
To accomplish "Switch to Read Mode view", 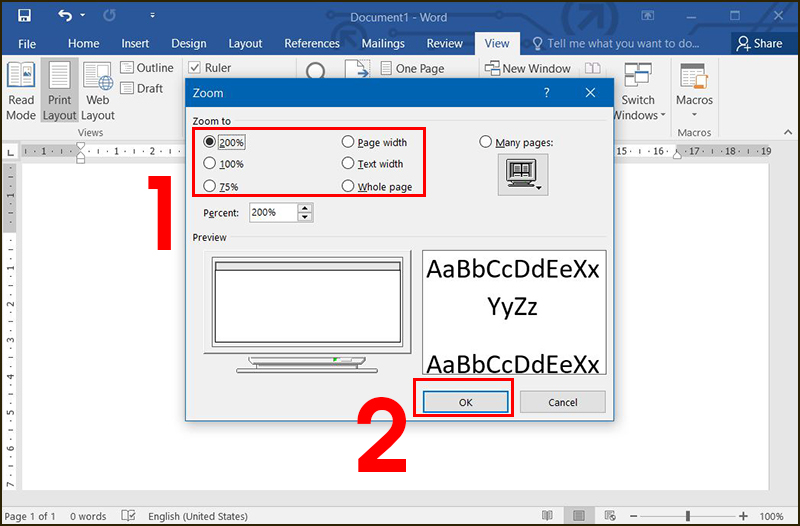I will (x=21, y=91).
